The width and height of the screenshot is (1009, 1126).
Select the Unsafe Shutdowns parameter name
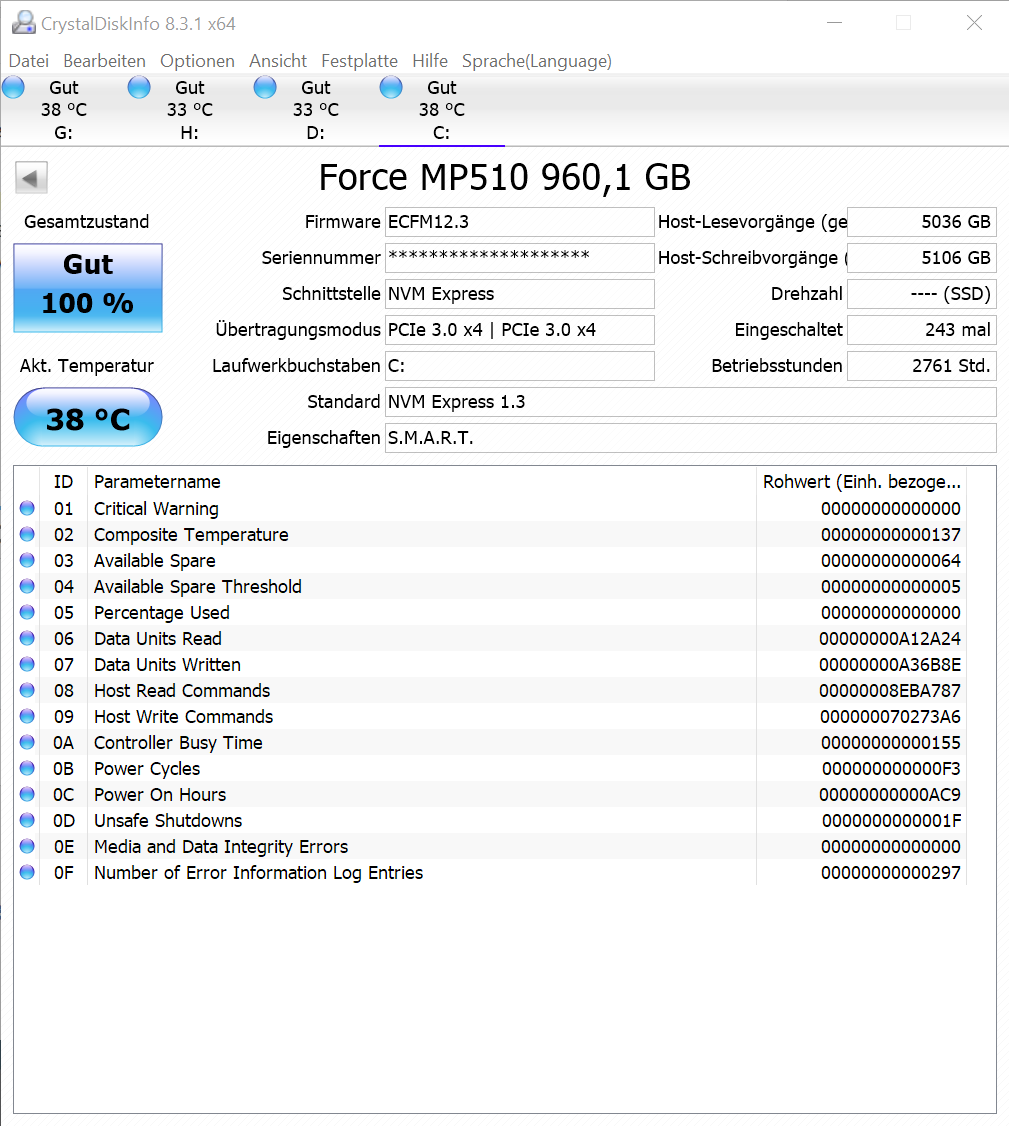168,820
